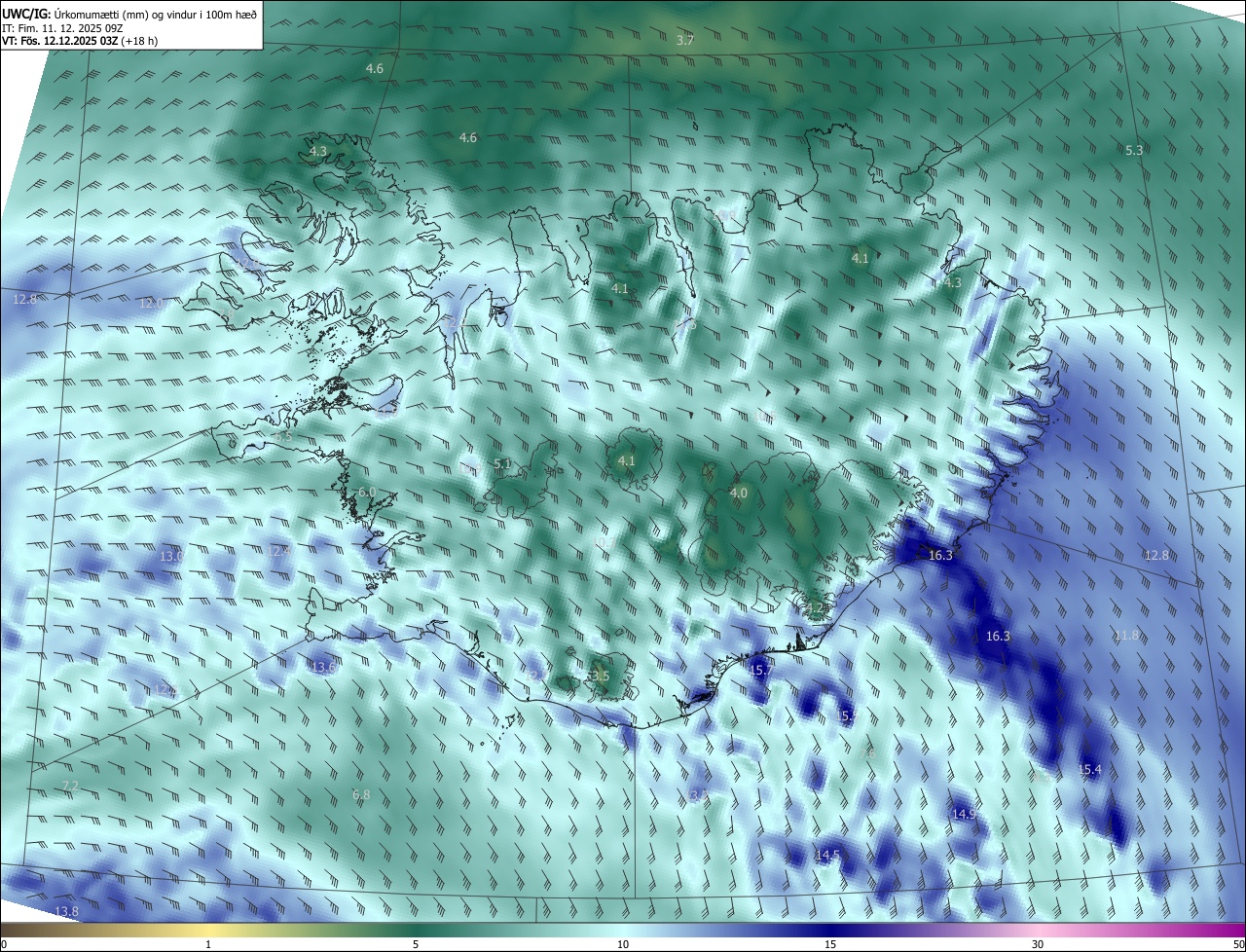Click the 'IT: Fim. 11. 12. 2025 09Z' line
Screen dimensions: 1246x952
point(62,27)
